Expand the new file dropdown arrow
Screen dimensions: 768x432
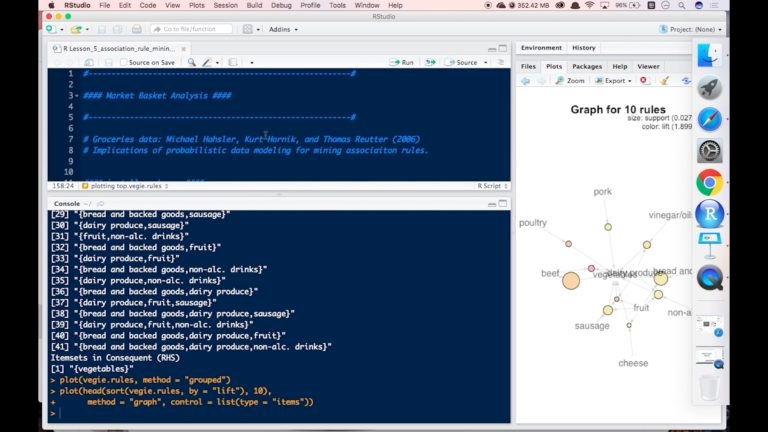pyautogui.click(x=62, y=30)
